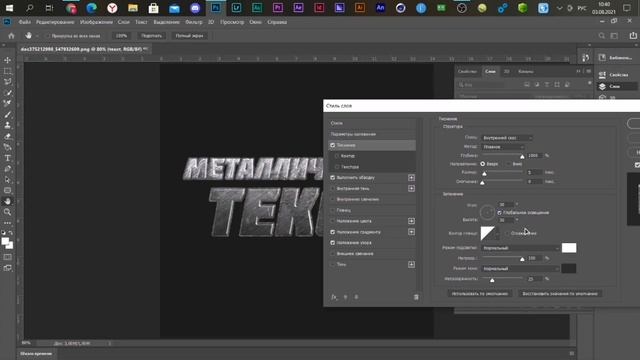Open the Фильтр menu
This screenshot has height=360, width=640.
point(194,22)
